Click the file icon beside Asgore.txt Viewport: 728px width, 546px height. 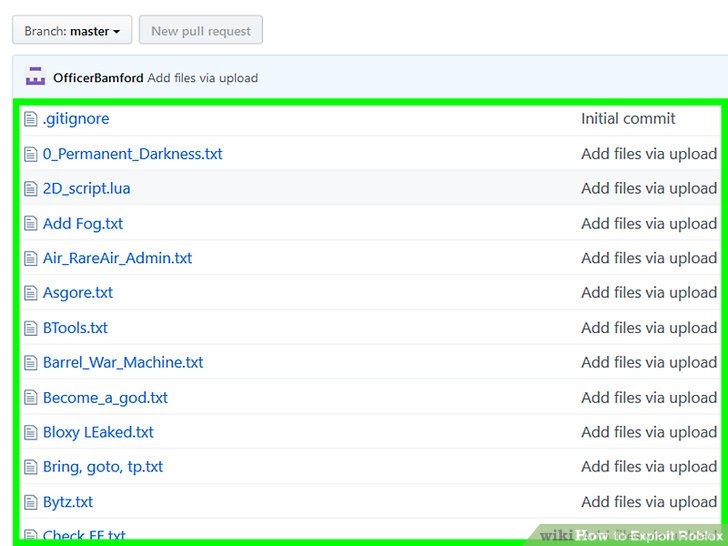pos(31,293)
